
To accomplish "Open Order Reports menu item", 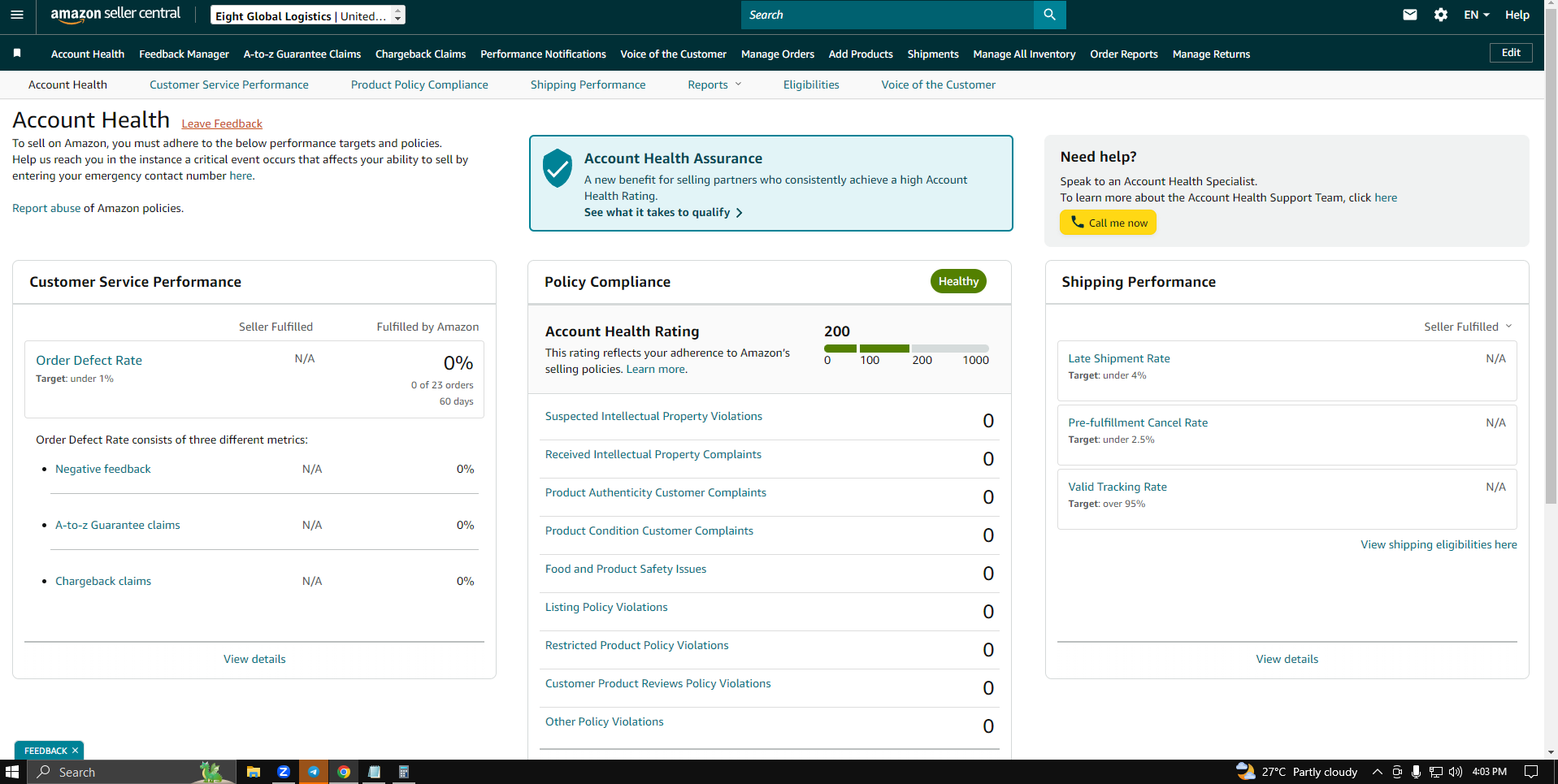I will [1124, 54].
